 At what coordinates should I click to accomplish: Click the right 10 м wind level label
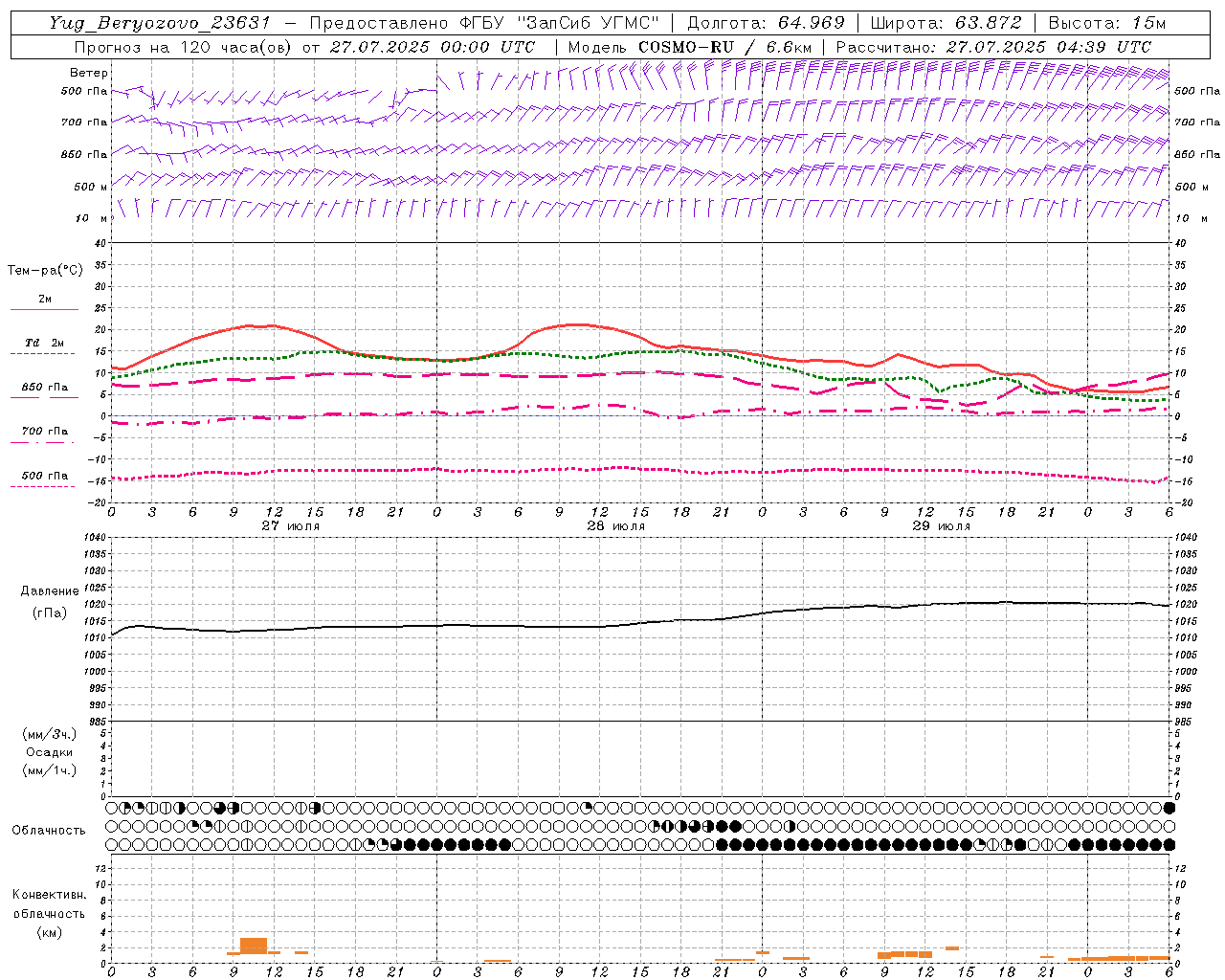pos(1191,218)
